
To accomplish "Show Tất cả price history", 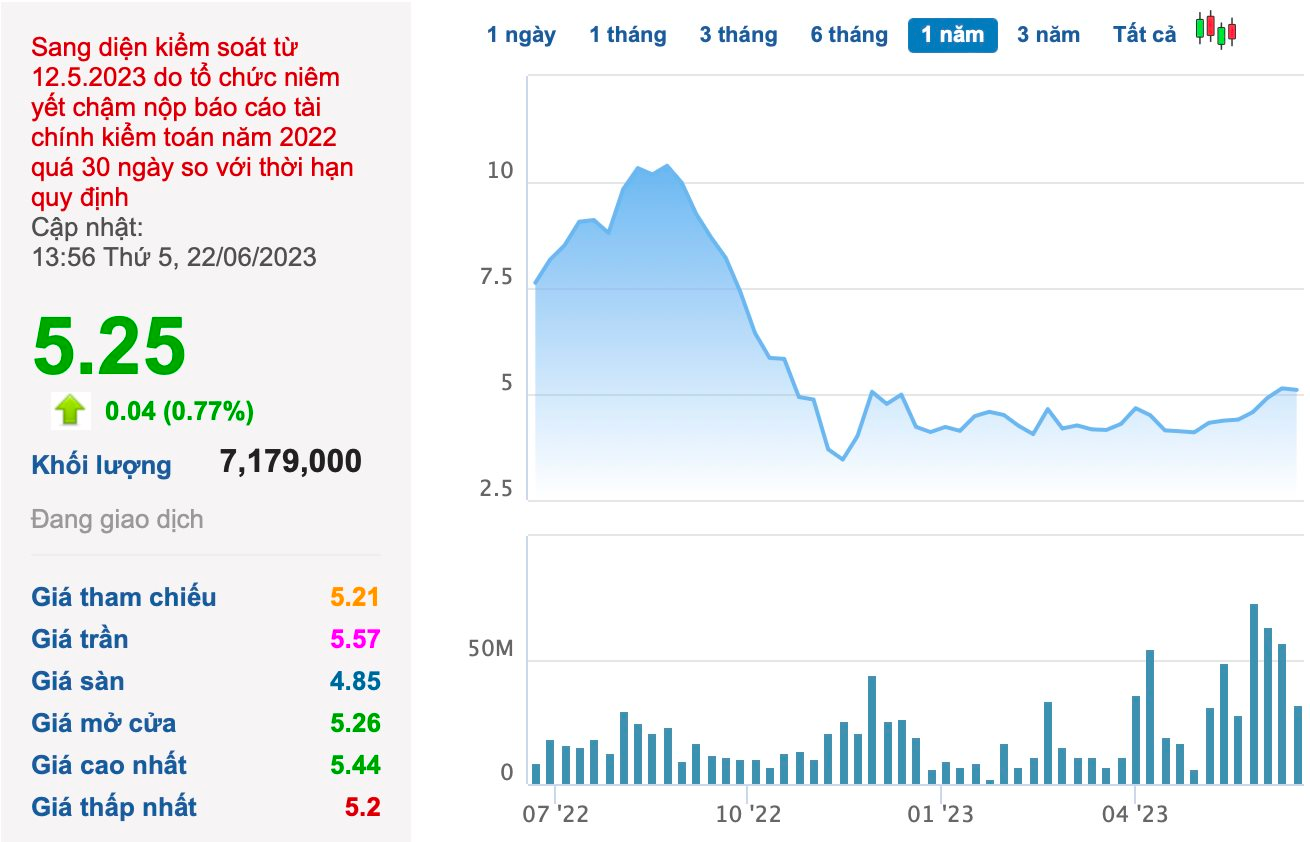I will click(1144, 35).
